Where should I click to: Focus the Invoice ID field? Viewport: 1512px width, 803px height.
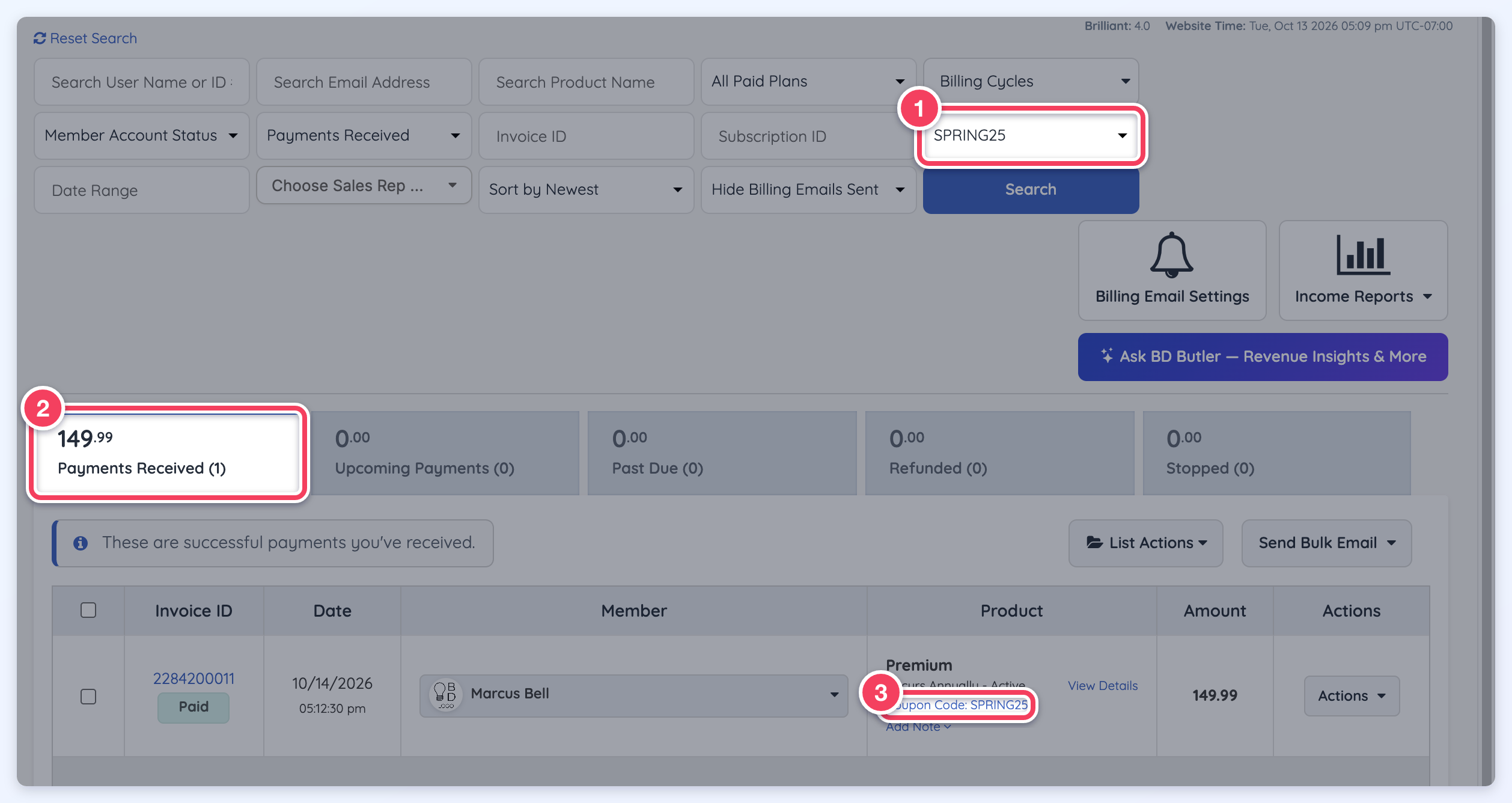point(586,136)
